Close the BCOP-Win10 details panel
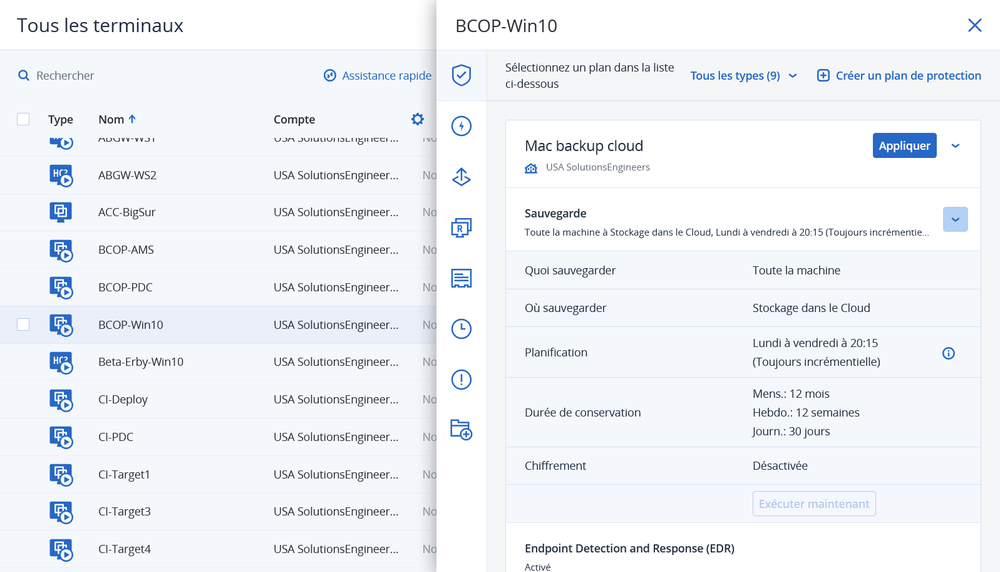The height and width of the screenshot is (572, 1000). point(974,25)
